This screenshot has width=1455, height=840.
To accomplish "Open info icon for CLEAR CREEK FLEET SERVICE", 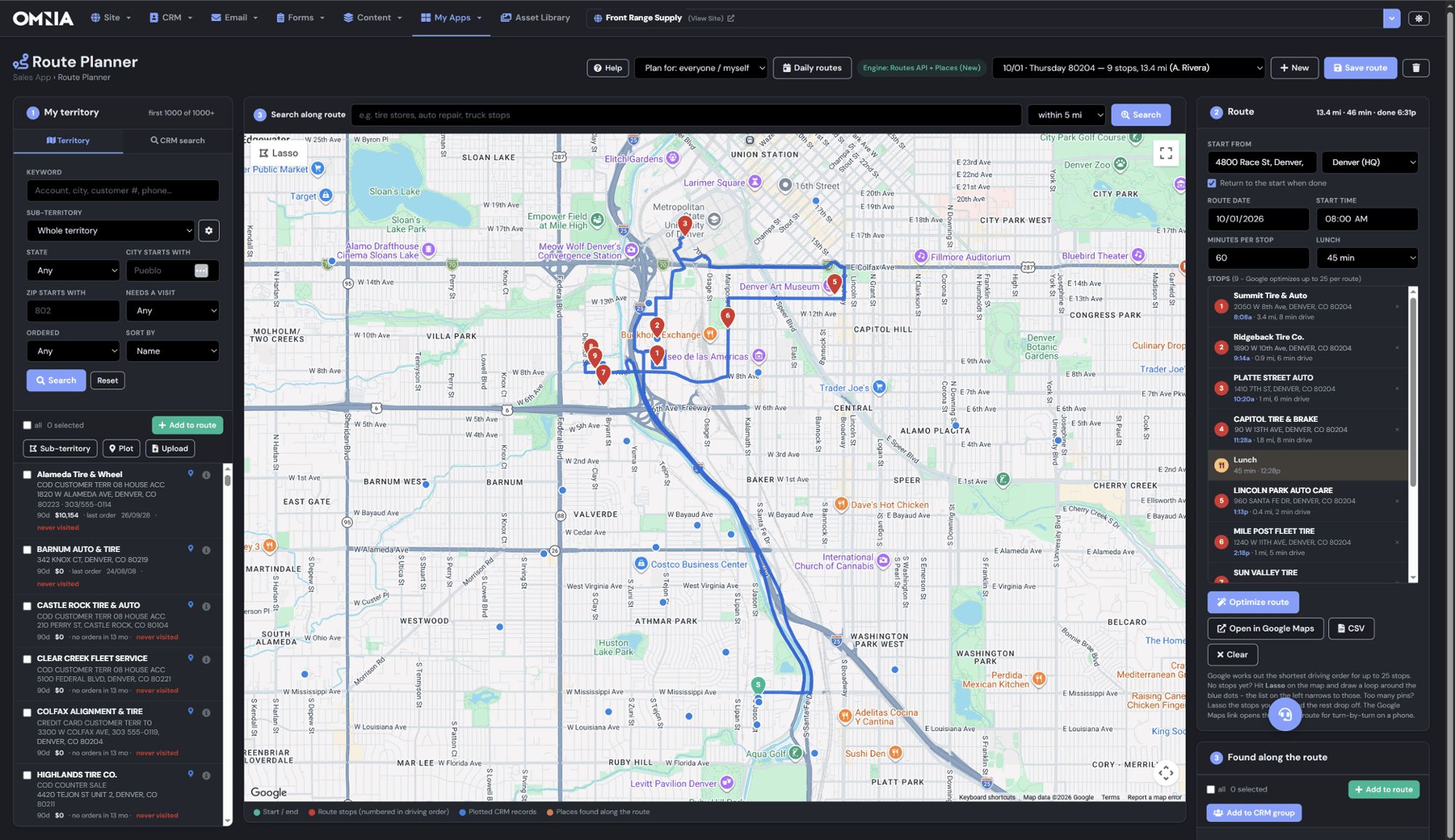I will [207, 660].
